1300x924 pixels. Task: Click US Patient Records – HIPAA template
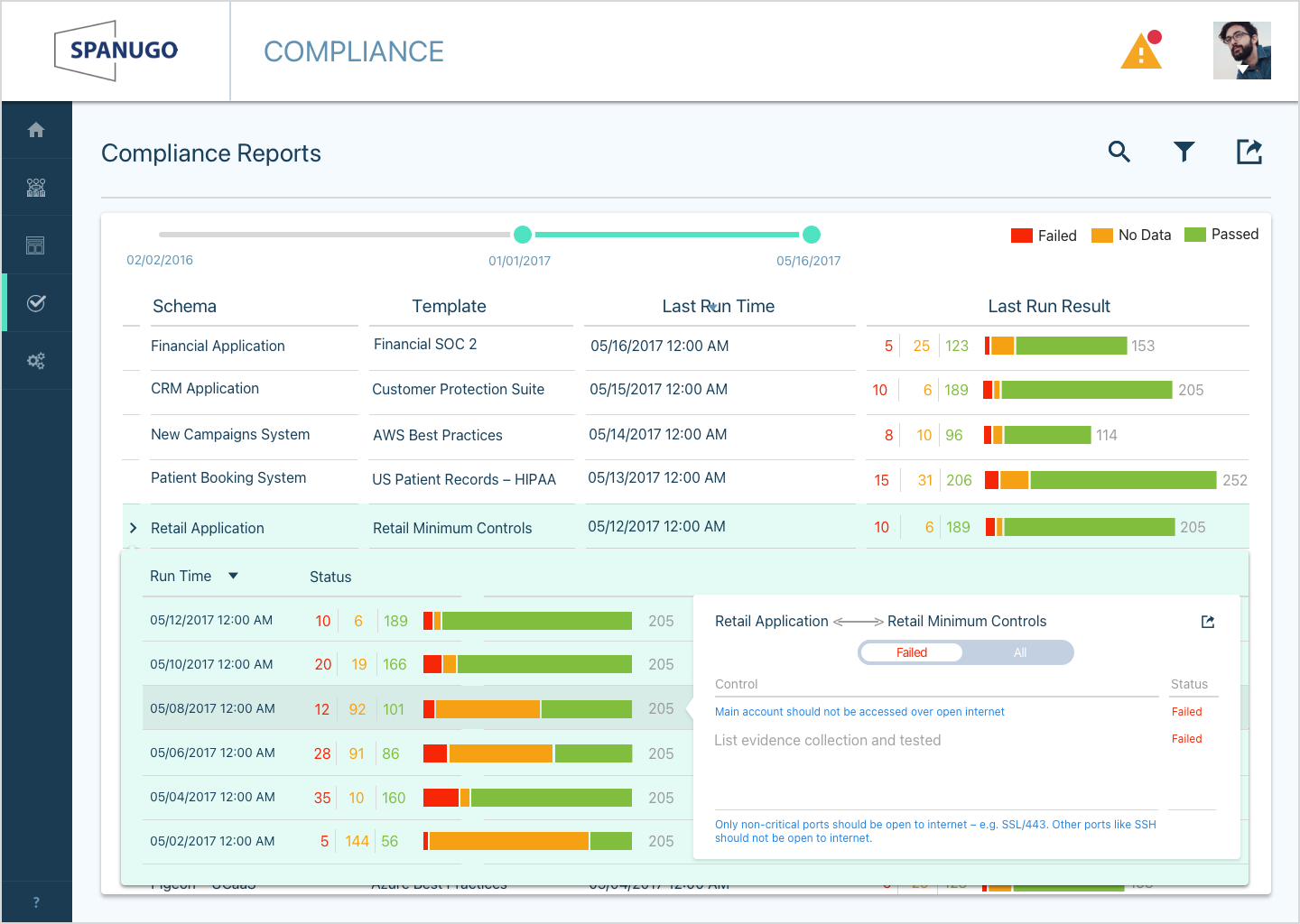click(x=464, y=479)
